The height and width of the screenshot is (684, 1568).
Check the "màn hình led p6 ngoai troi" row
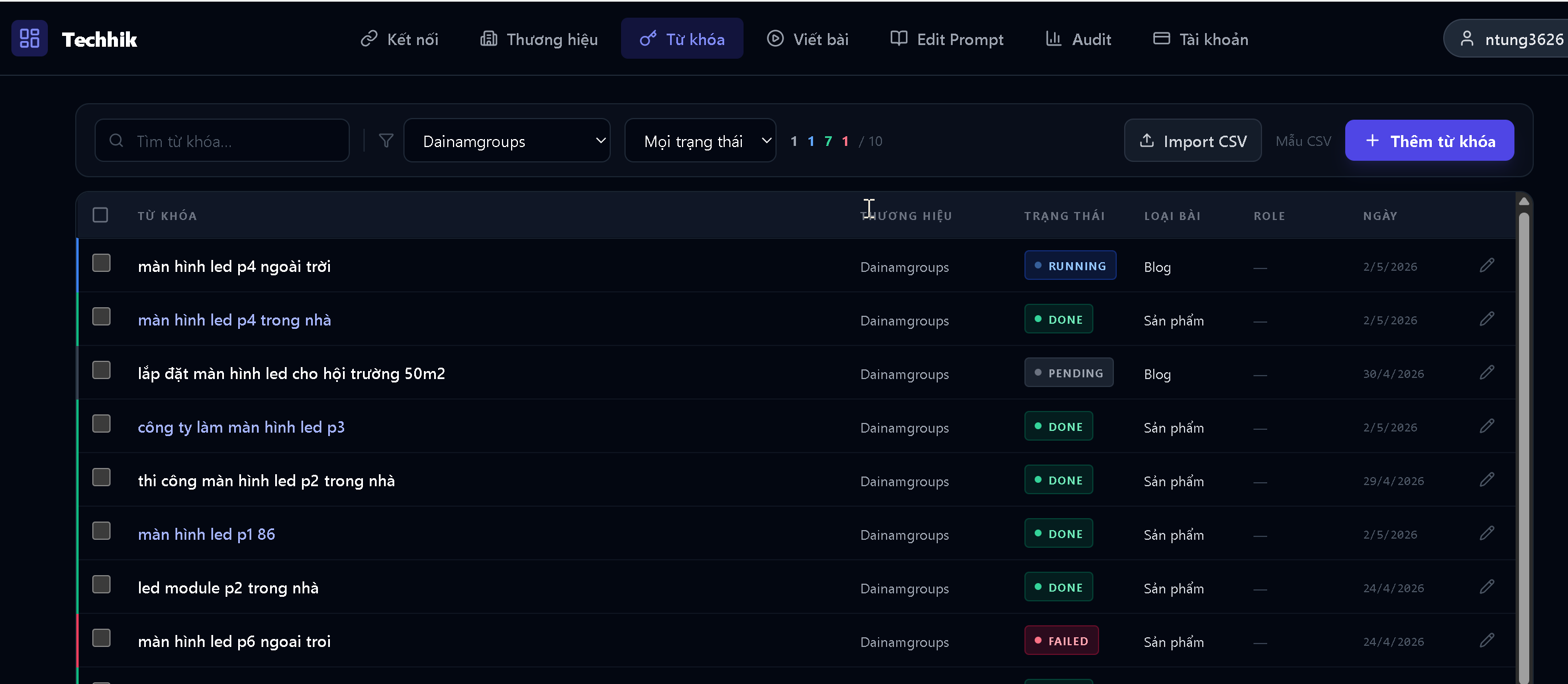tap(101, 638)
